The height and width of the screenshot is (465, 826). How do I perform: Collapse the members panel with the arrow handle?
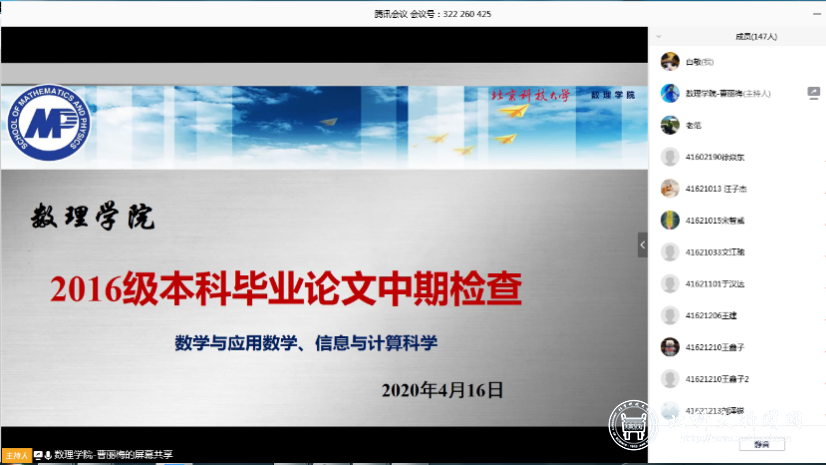coord(642,244)
